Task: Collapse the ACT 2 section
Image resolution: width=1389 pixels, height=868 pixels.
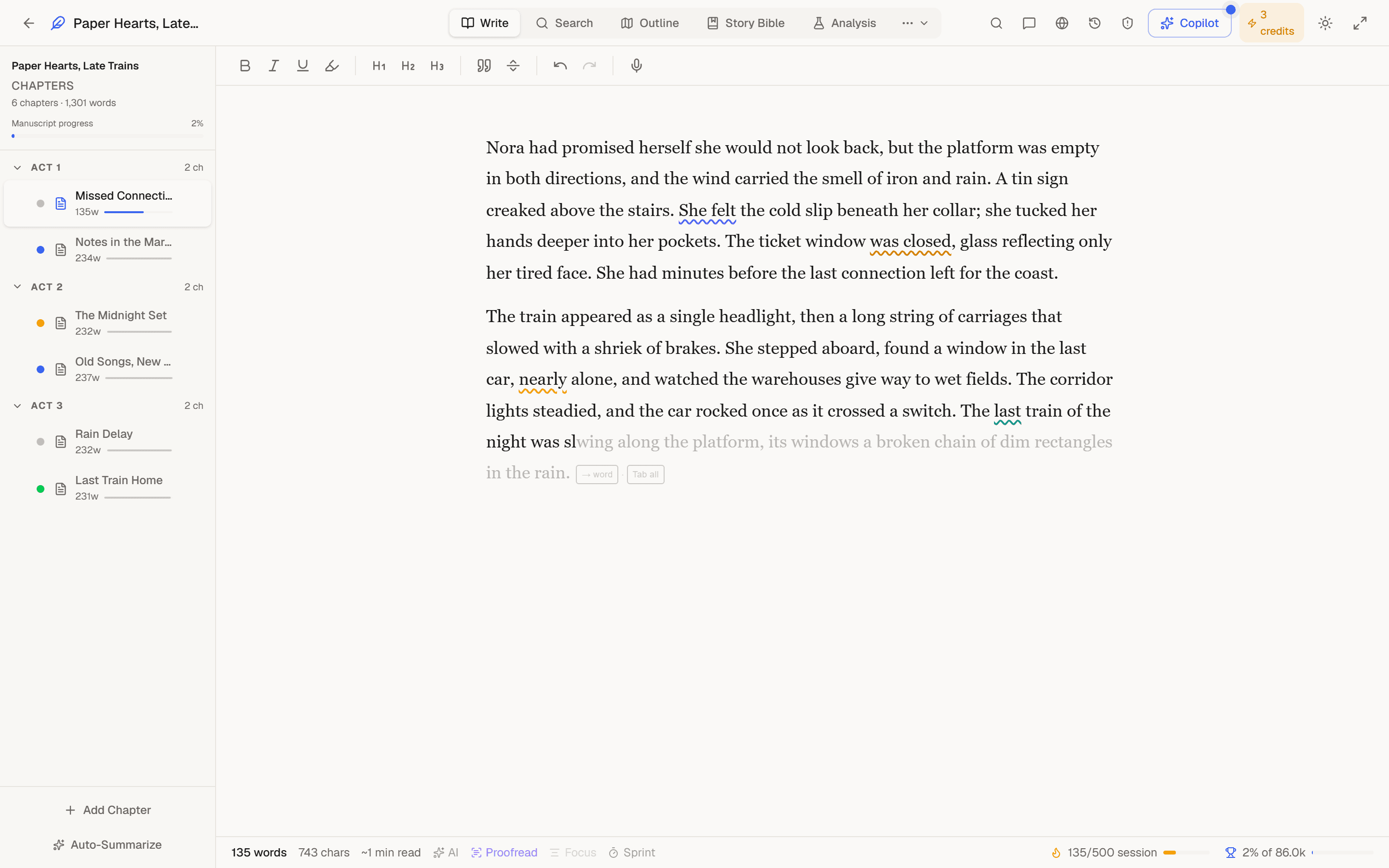Action: click(x=17, y=286)
